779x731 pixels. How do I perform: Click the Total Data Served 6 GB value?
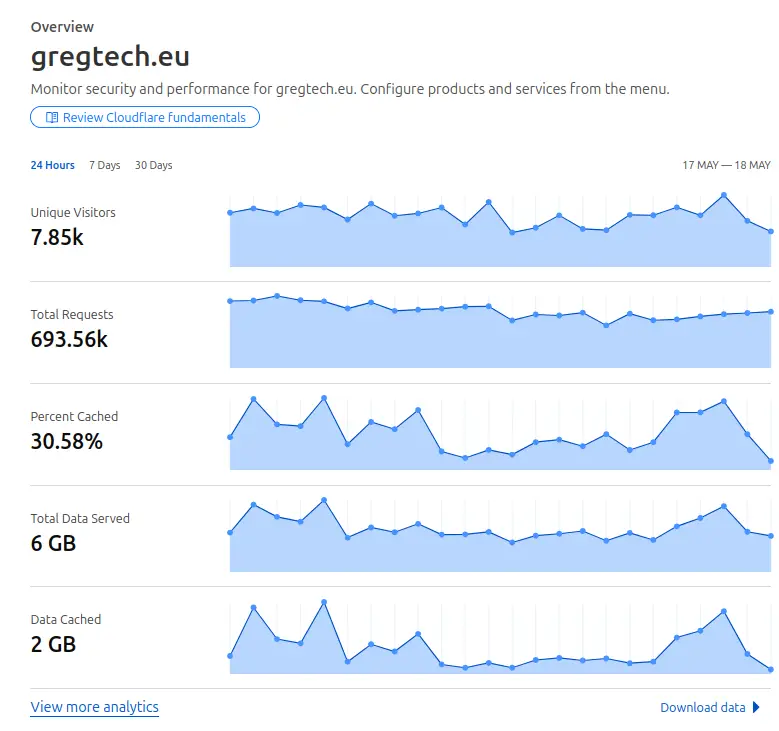click(x=53, y=543)
